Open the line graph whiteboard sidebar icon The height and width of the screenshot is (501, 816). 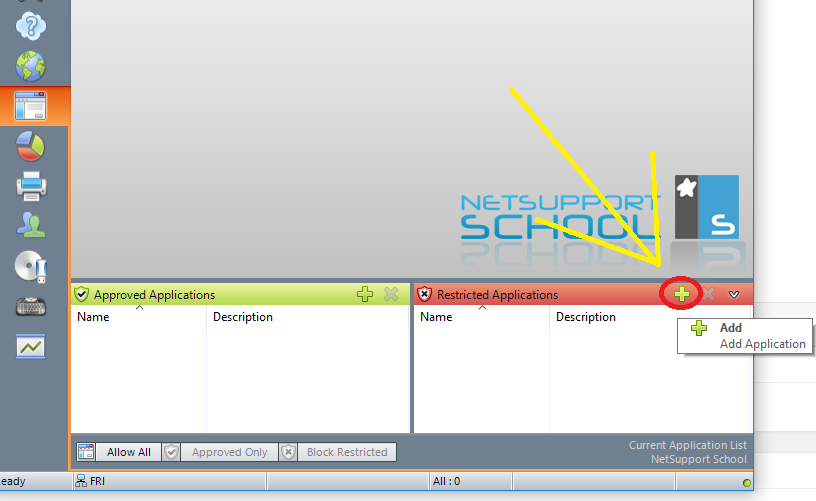[x=31, y=346]
